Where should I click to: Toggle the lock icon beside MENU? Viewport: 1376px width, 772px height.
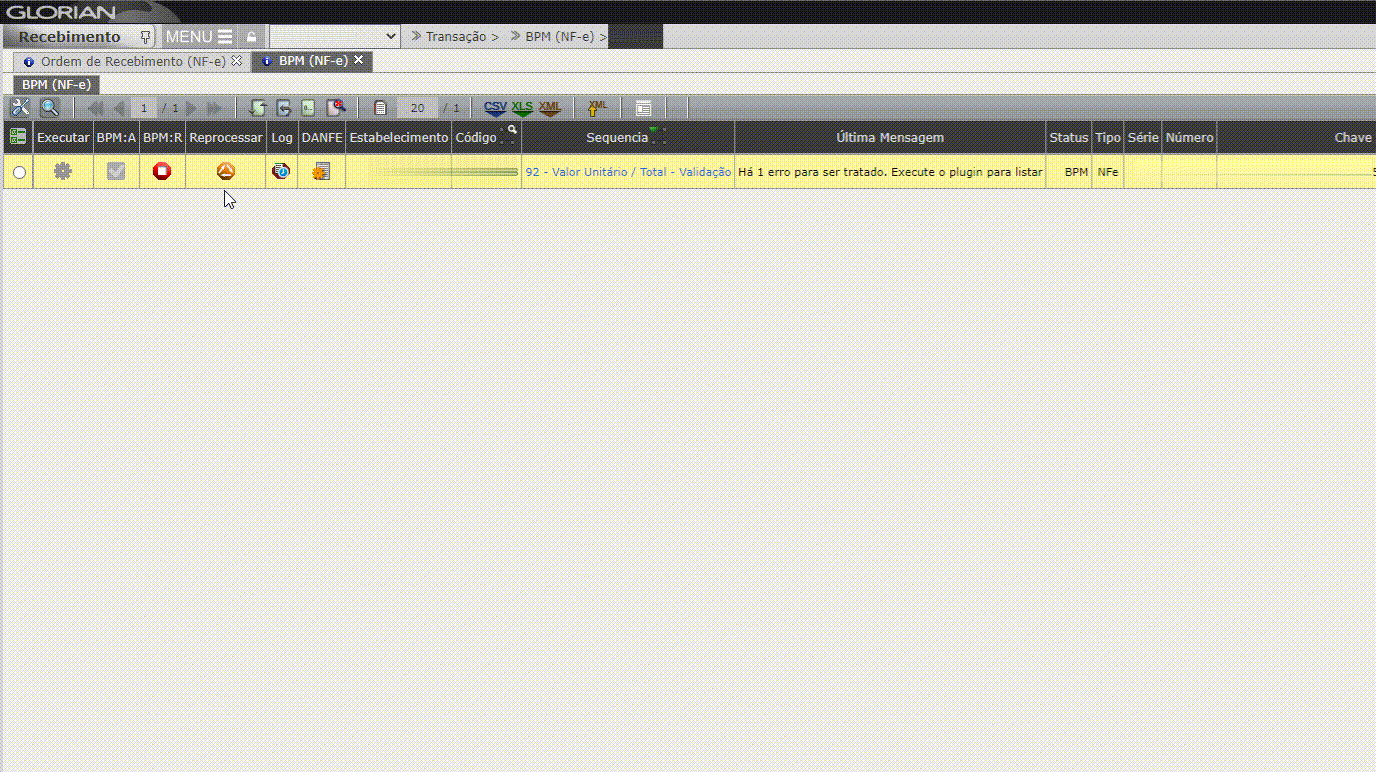[252, 37]
